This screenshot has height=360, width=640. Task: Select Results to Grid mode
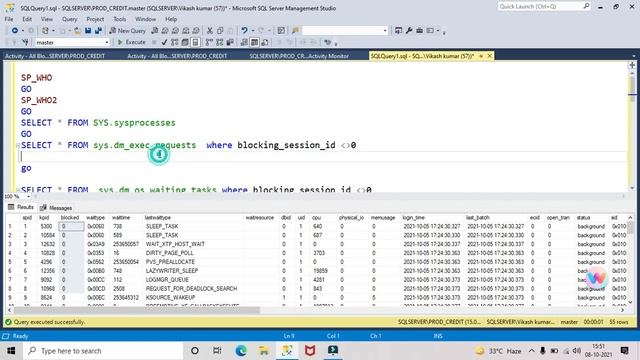tap(254, 42)
